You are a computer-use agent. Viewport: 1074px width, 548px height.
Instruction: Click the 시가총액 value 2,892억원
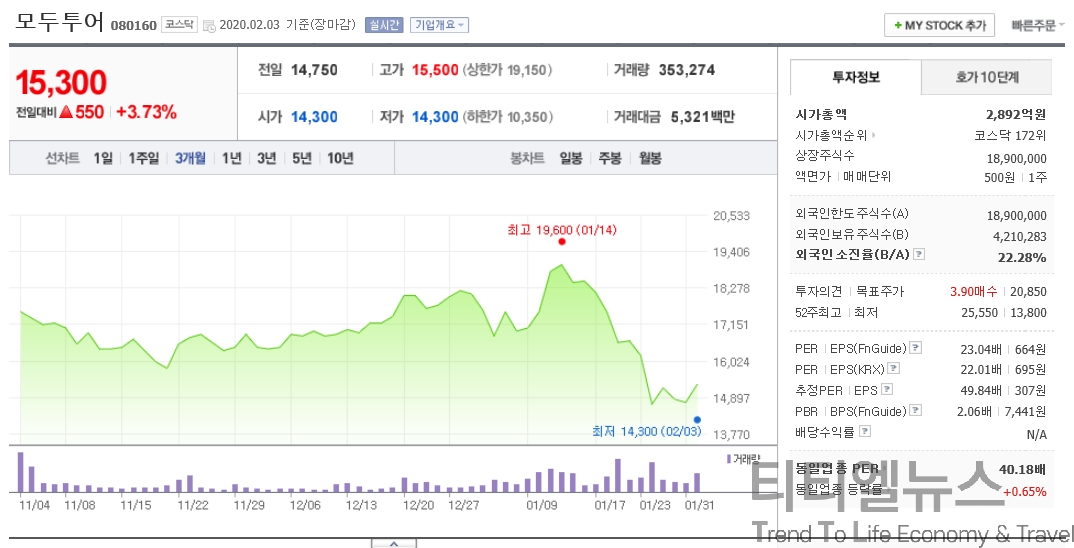[1016, 114]
